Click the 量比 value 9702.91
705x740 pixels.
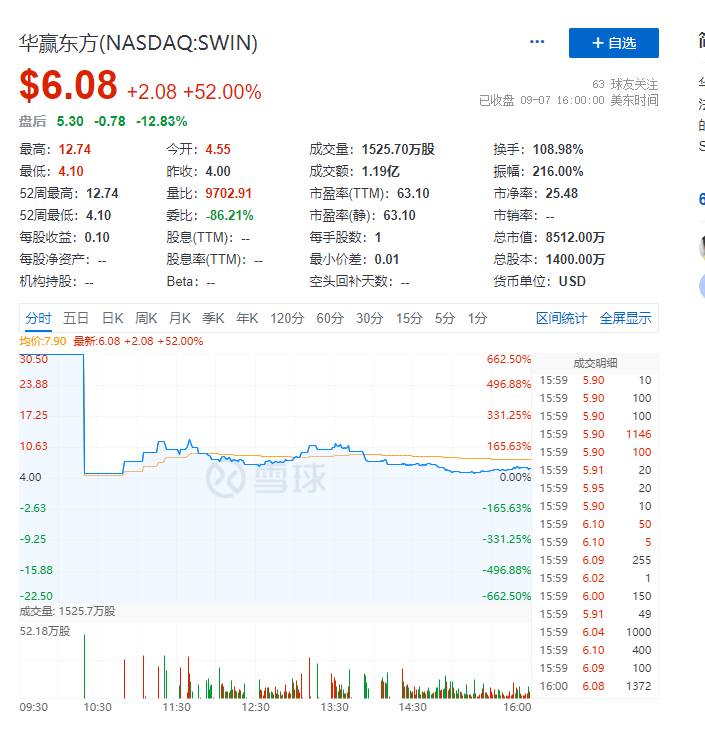(228, 193)
